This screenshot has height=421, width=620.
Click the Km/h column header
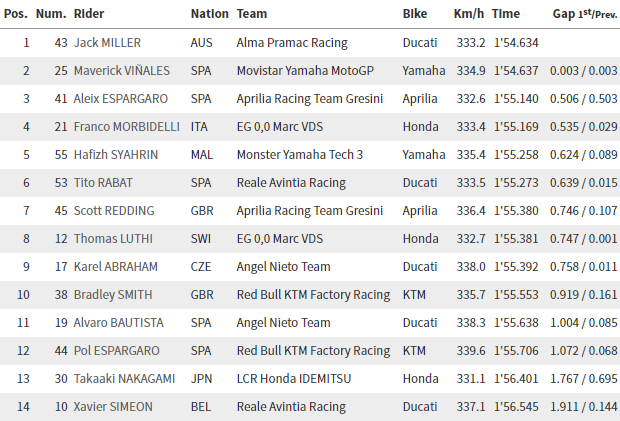point(469,14)
